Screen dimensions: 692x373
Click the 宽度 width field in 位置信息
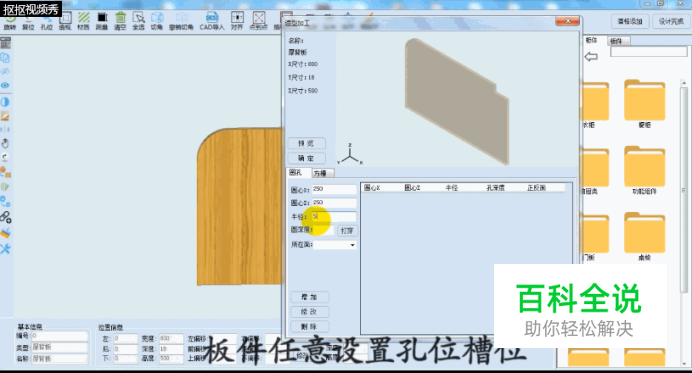coord(171,339)
